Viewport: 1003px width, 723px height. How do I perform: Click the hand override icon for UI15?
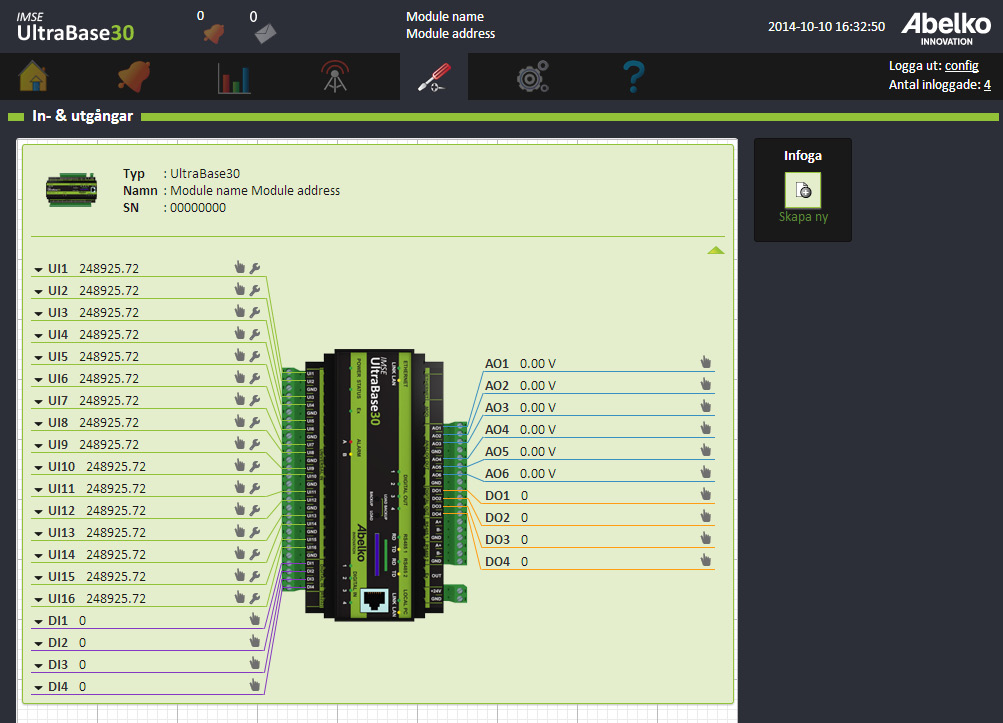(x=240, y=575)
